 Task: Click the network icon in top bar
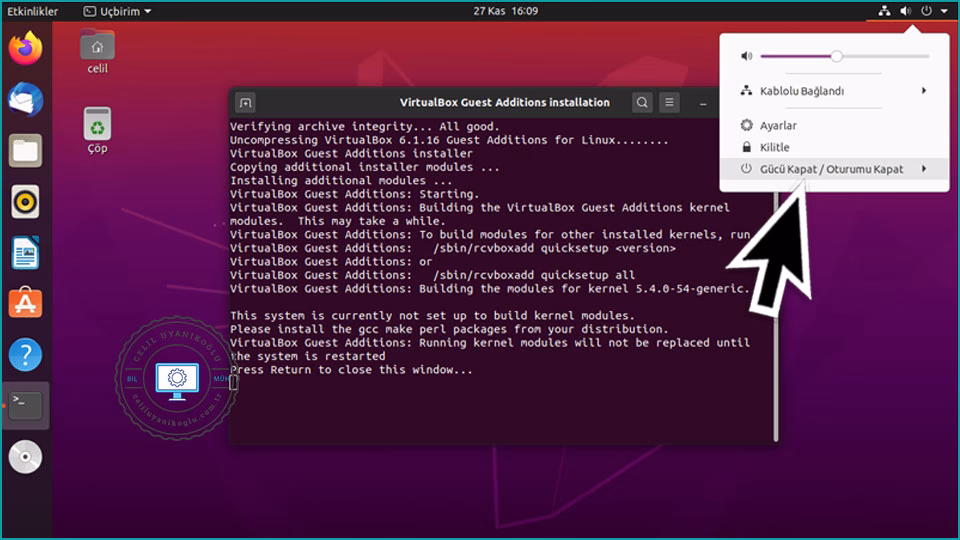(884, 11)
